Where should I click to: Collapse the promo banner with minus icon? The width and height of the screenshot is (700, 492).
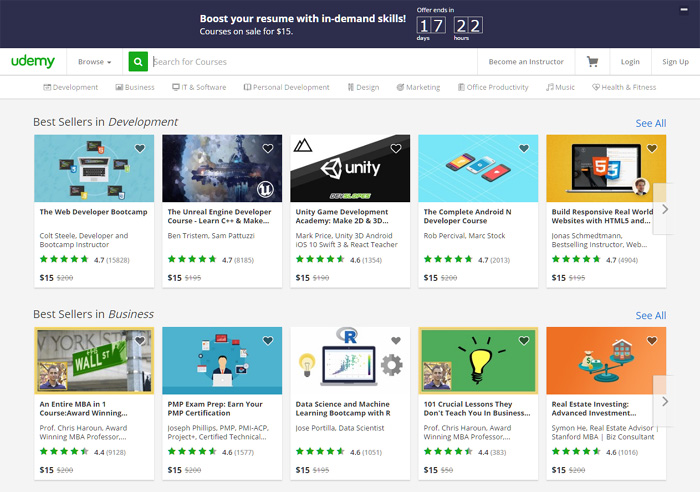click(x=683, y=9)
